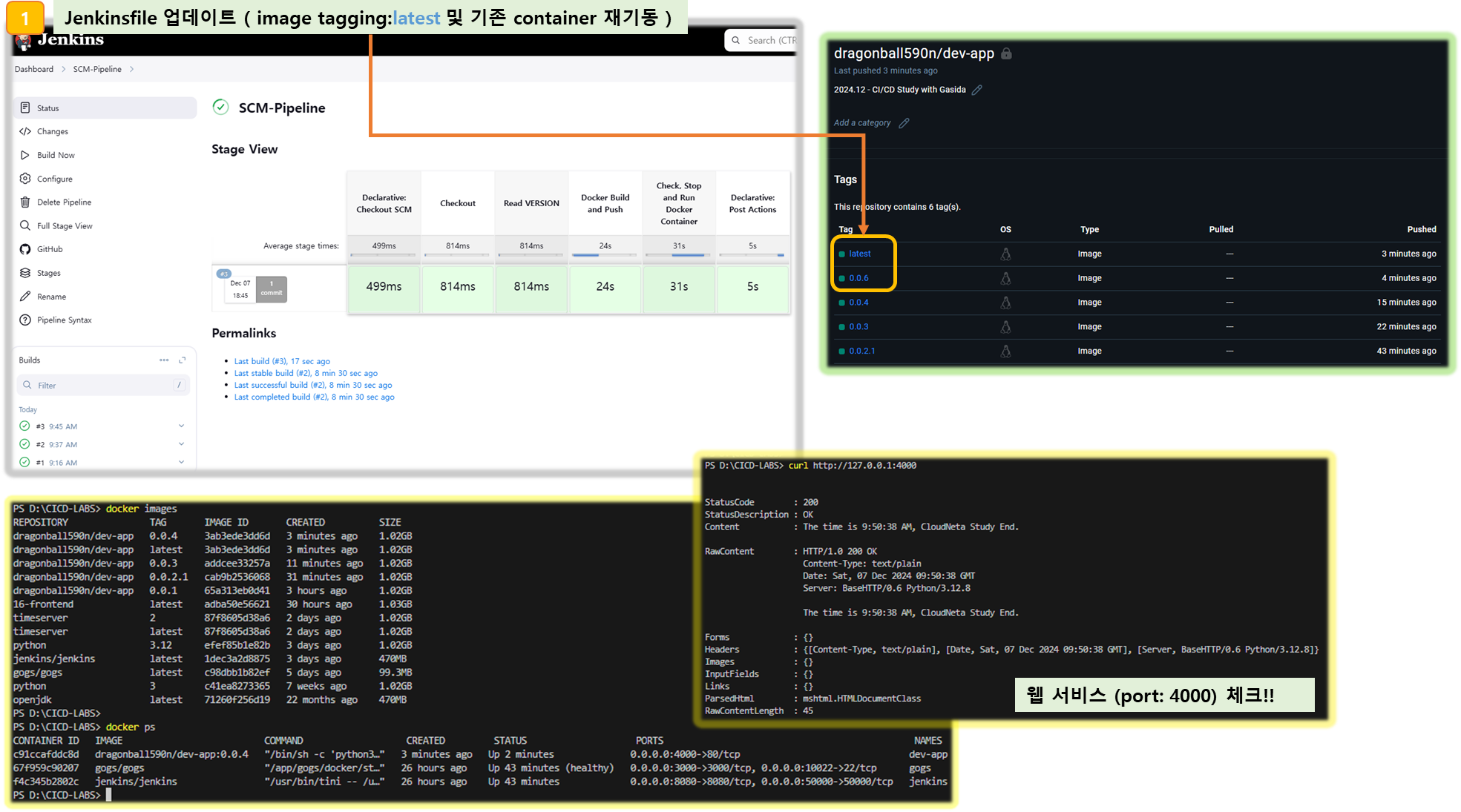
Task: Click the Build Now play icon
Action: 25,155
